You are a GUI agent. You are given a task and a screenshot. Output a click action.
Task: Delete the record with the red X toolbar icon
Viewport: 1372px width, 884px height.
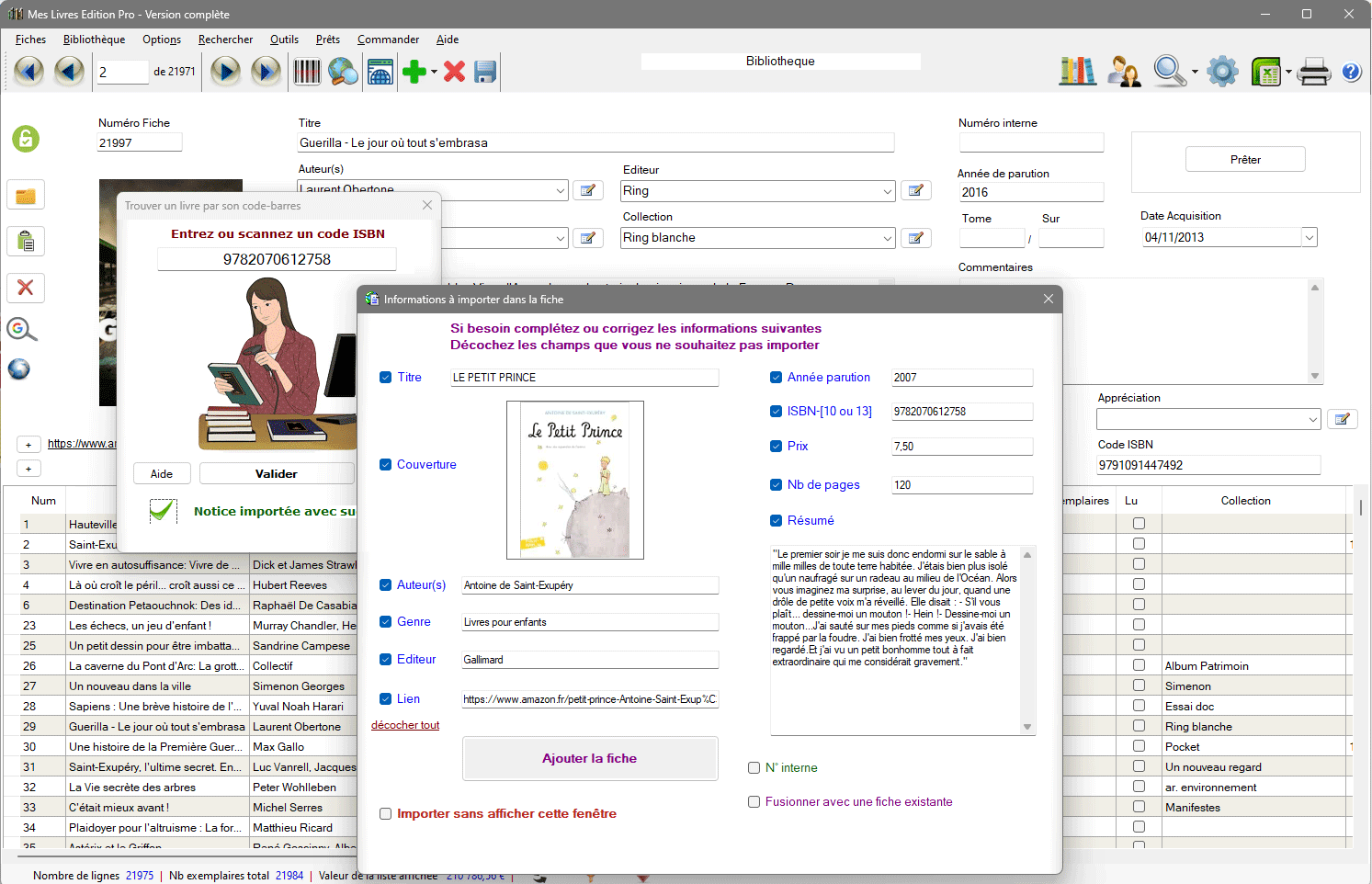[x=454, y=71]
